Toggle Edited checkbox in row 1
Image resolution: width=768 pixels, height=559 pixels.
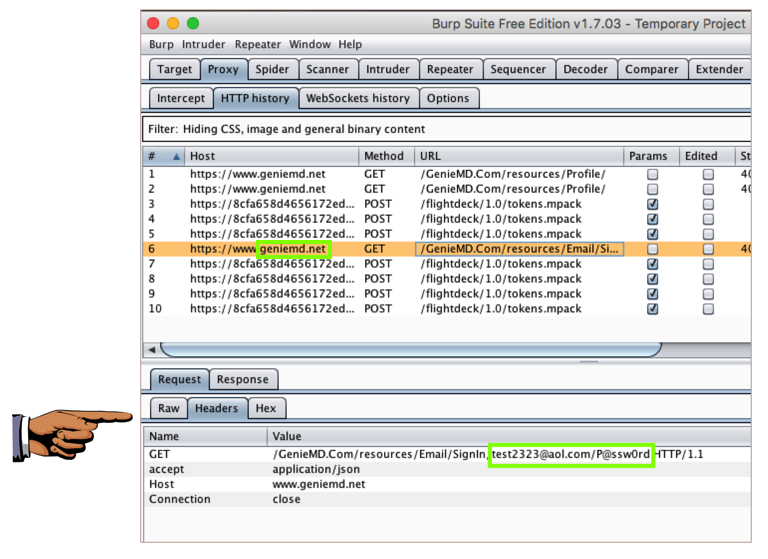click(x=708, y=174)
